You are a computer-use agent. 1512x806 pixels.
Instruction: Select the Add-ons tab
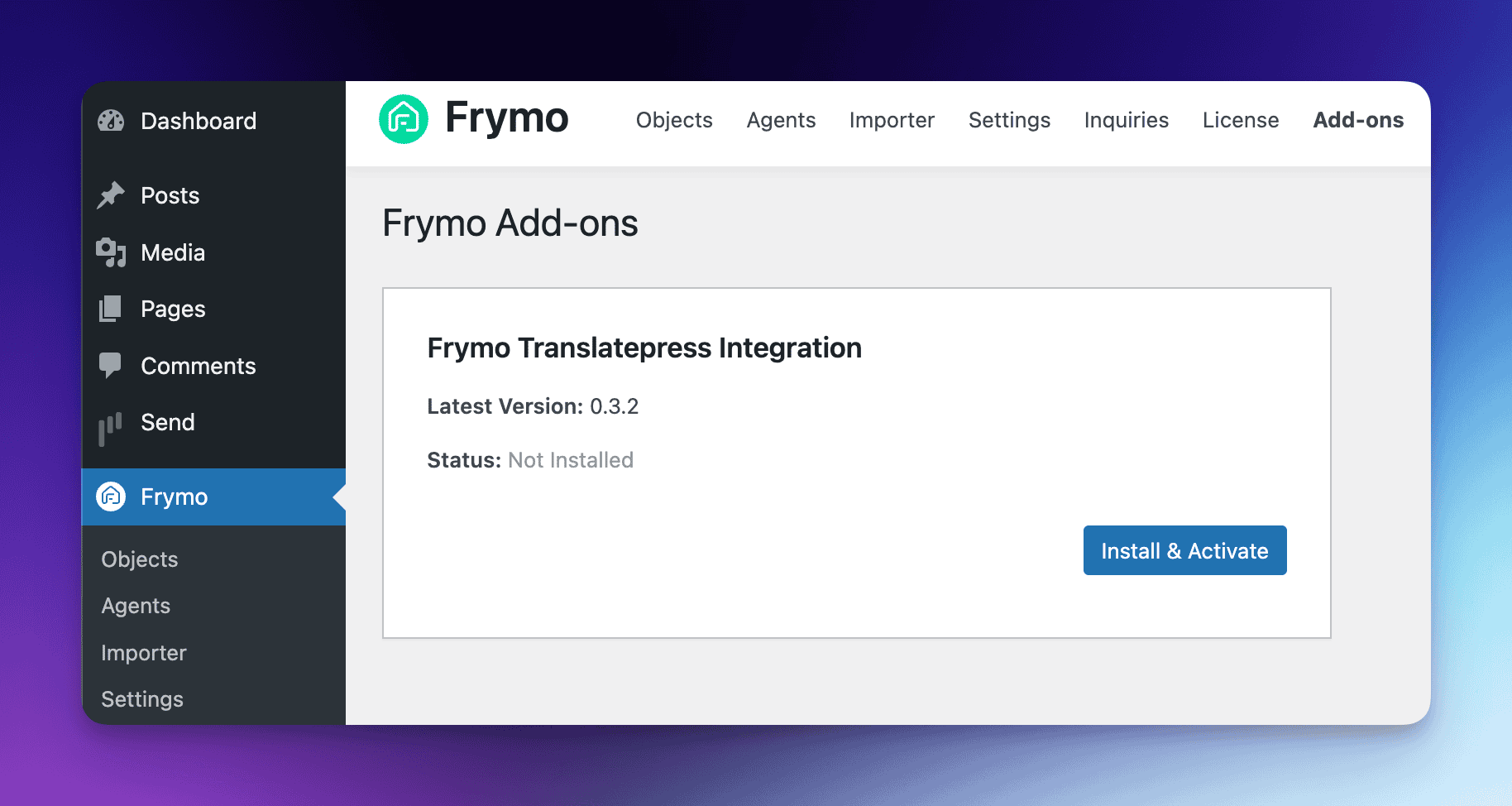pyautogui.click(x=1358, y=121)
